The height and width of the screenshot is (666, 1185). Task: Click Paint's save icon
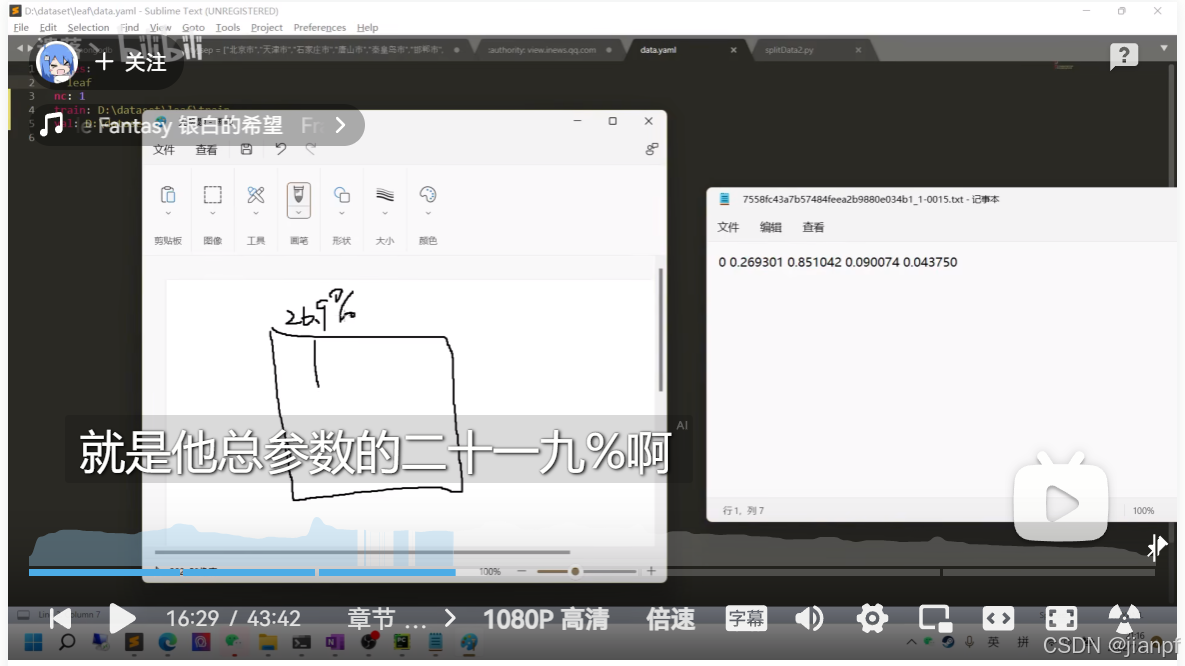(246, 150)
